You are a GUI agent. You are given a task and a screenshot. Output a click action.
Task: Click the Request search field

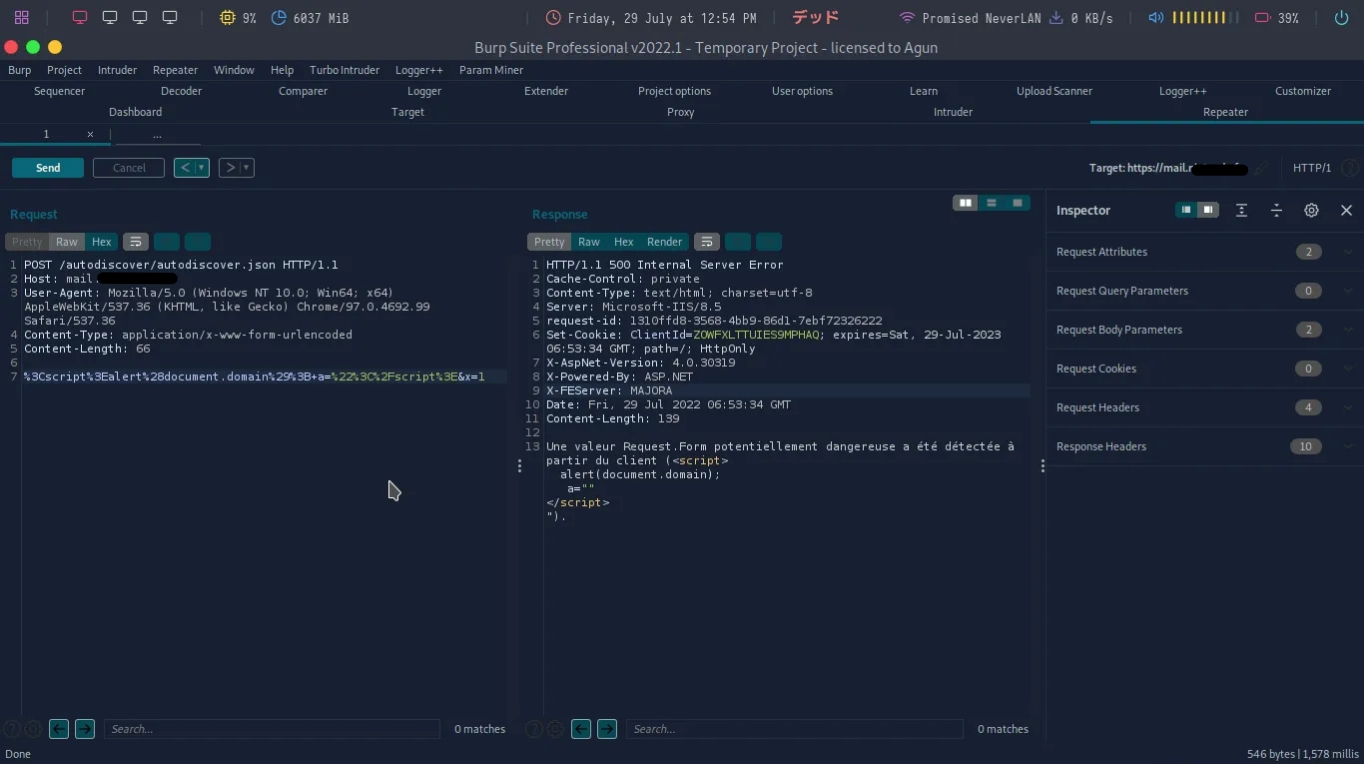point(272,729)
